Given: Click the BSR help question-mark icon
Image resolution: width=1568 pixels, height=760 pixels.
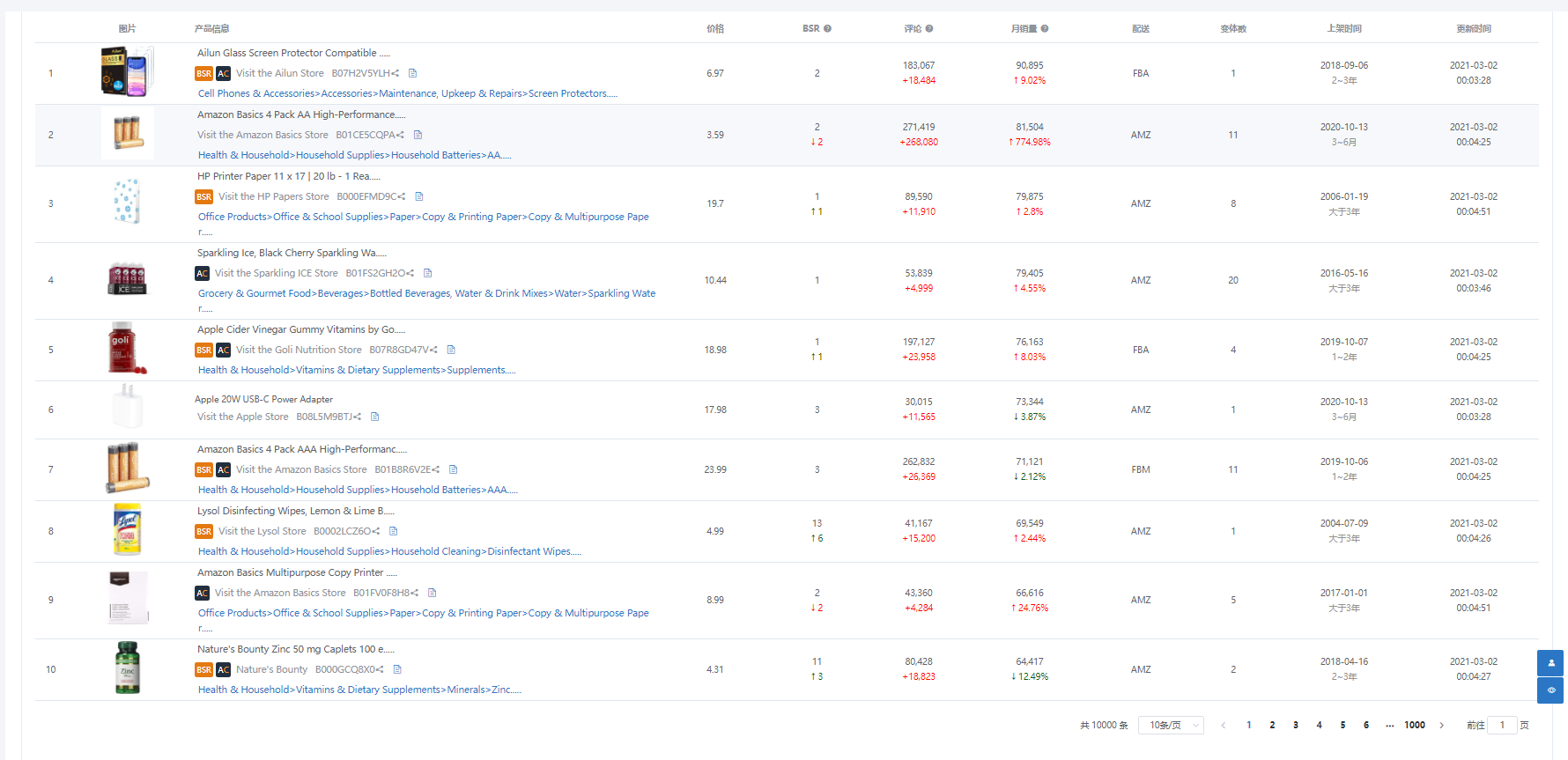Looking at the screenshot, I should click(x=827, y=29).
